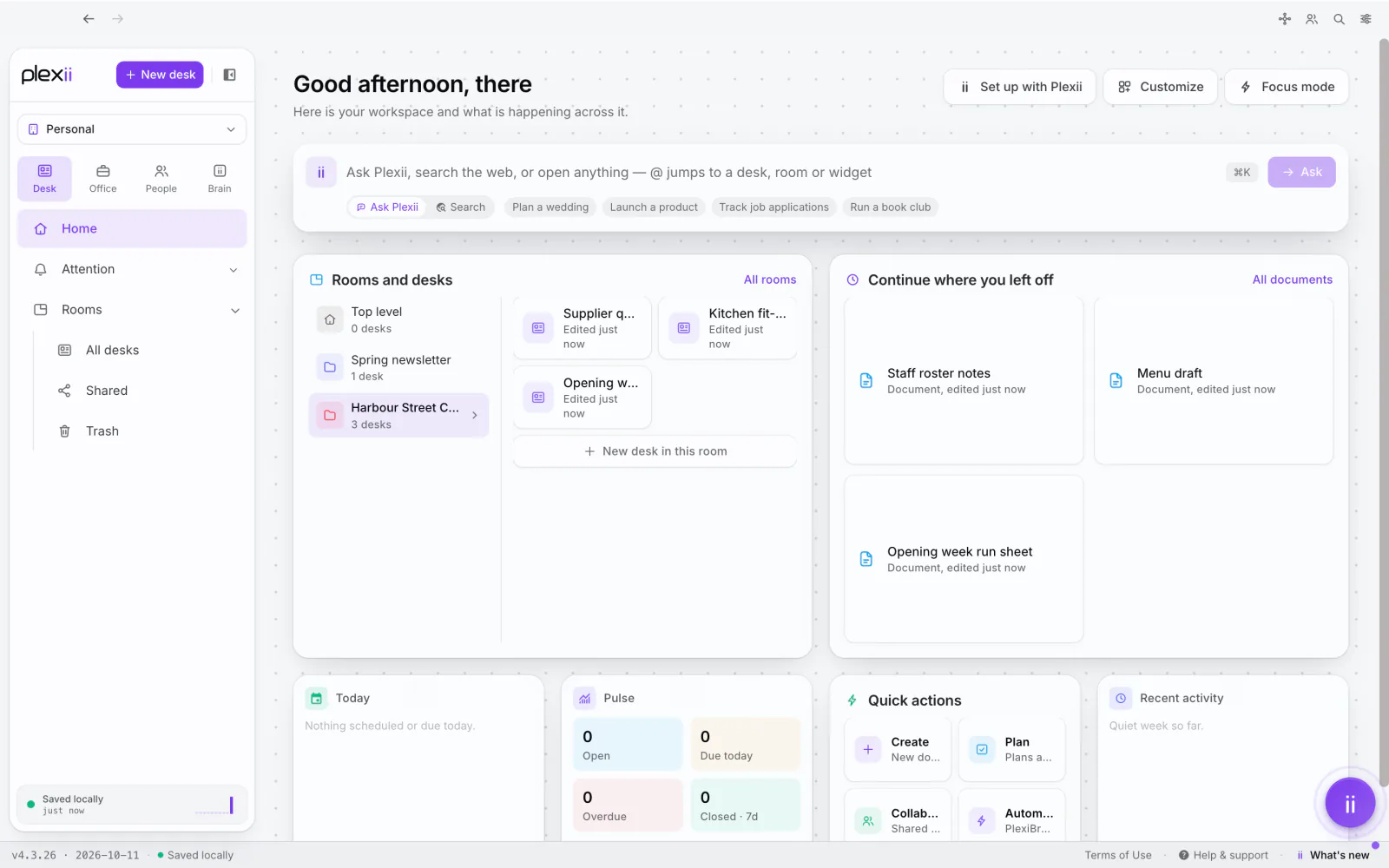Toggle the sidebar collapse icon
Viewport: 1389px width, 868px height.
[230, 75]
